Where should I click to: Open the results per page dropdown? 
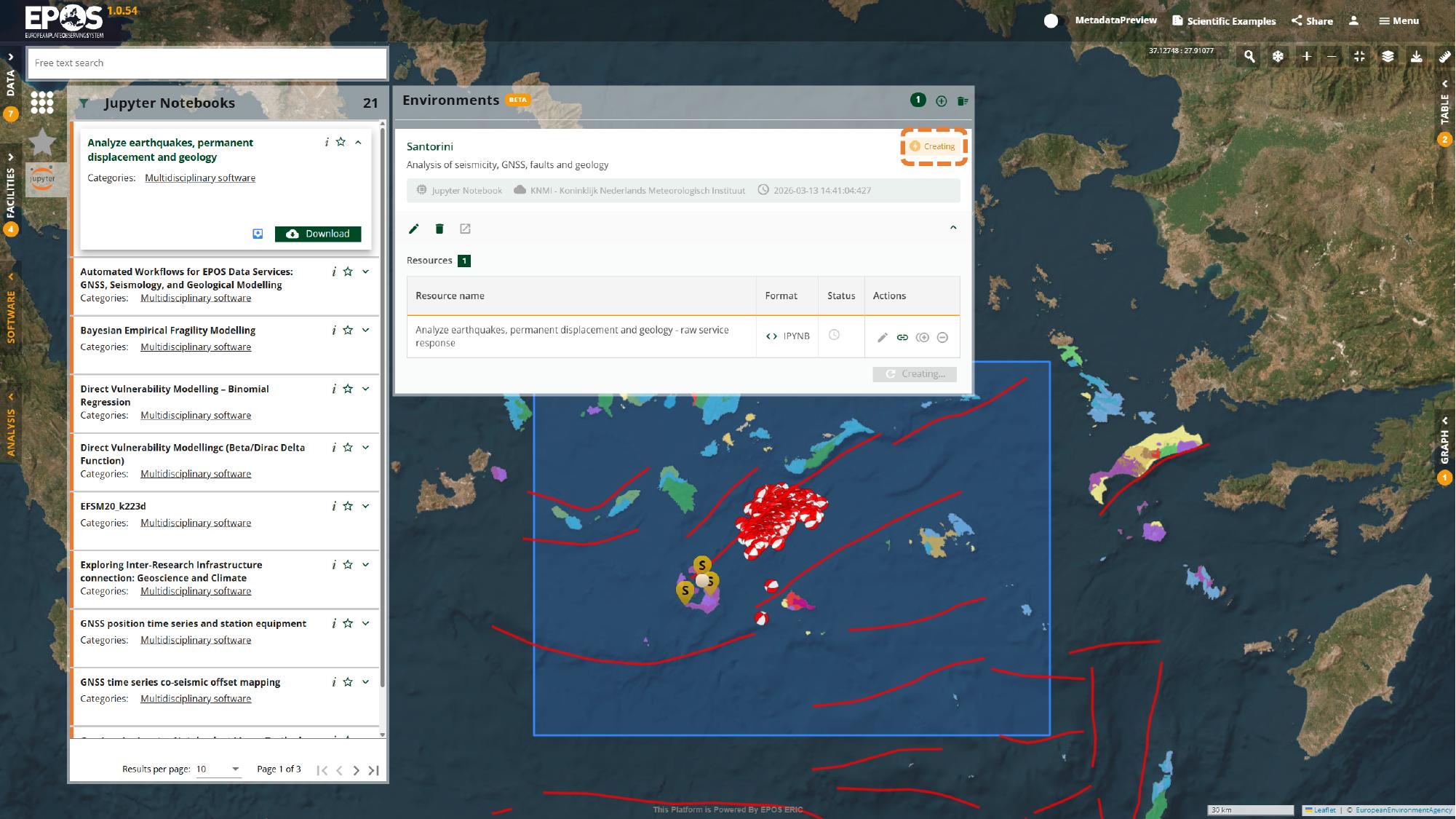218,769
